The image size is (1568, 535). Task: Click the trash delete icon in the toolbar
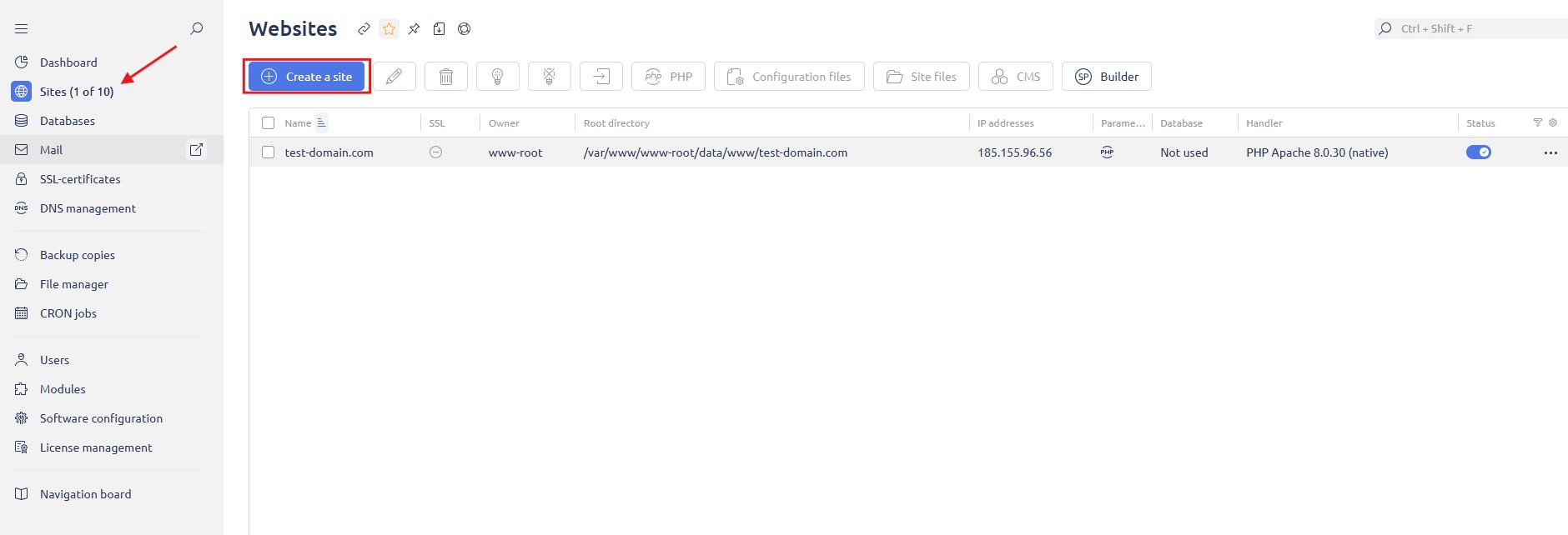click(x=446, y=77)
